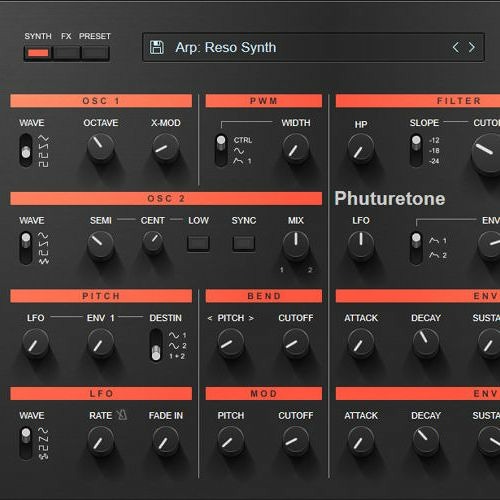500x500 pixels.
Task: Click upper envelope ATTACK knob
Action: (x=361, y=343)
